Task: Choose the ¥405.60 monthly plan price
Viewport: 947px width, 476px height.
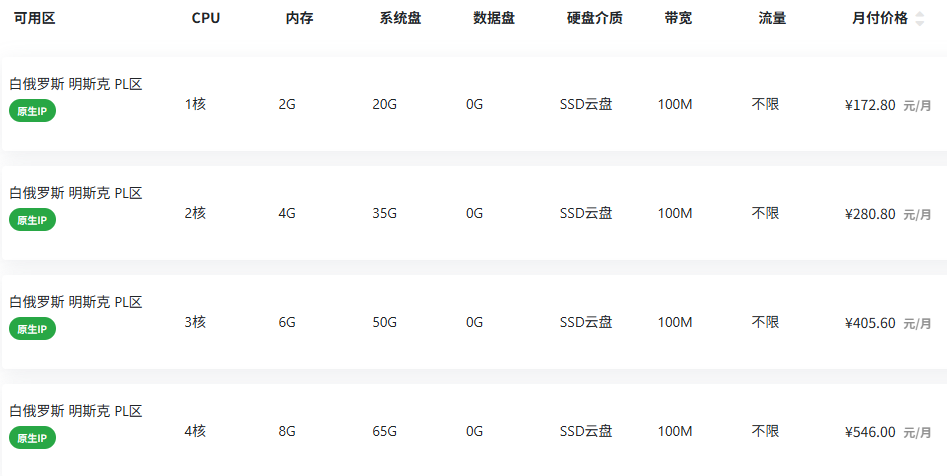Action: [870, 323]
